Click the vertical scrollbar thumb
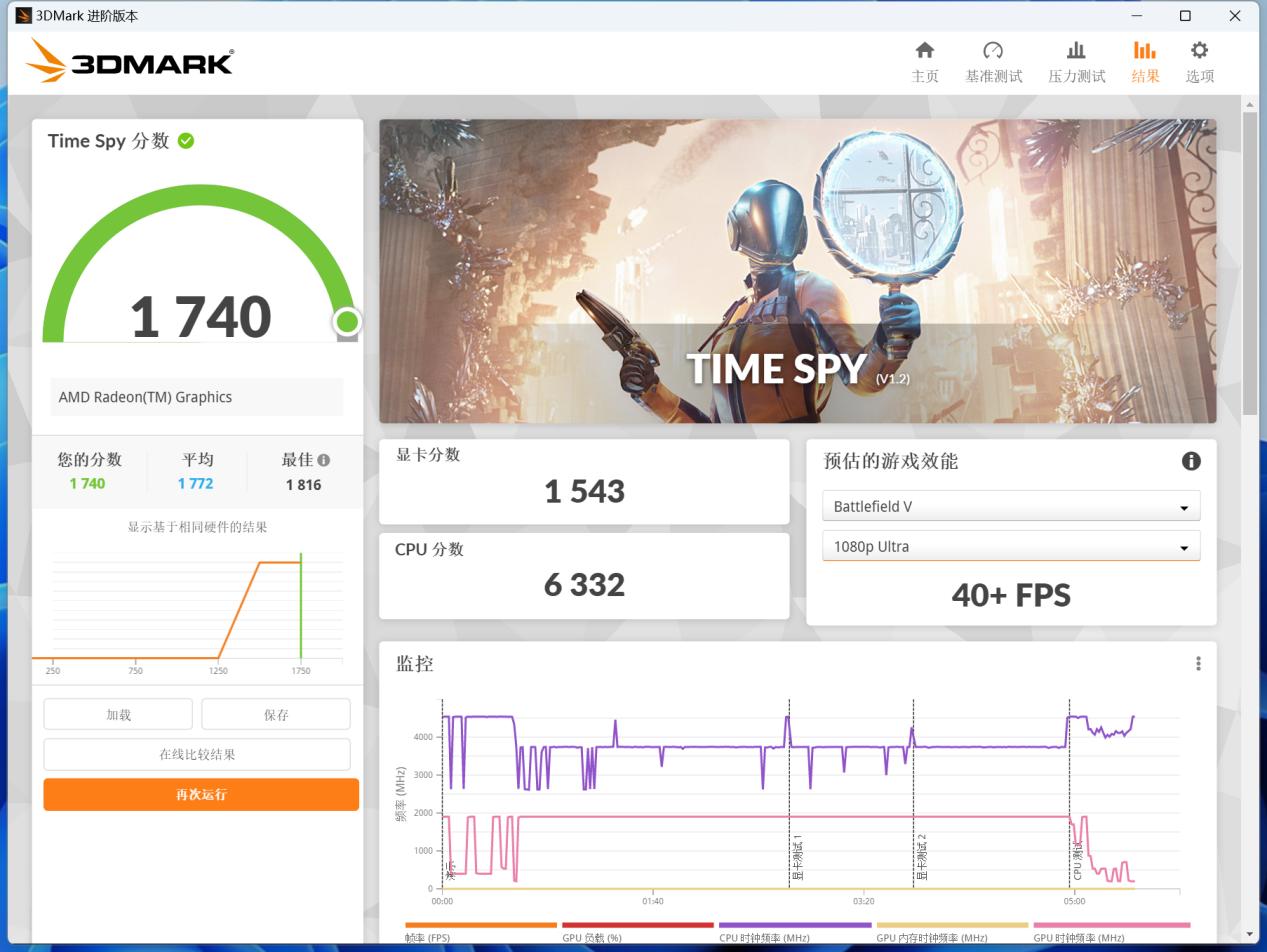 pos(1250,264)
